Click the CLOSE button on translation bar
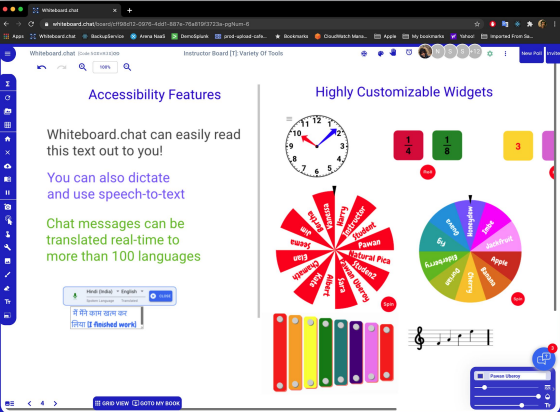 pos(161,296)
